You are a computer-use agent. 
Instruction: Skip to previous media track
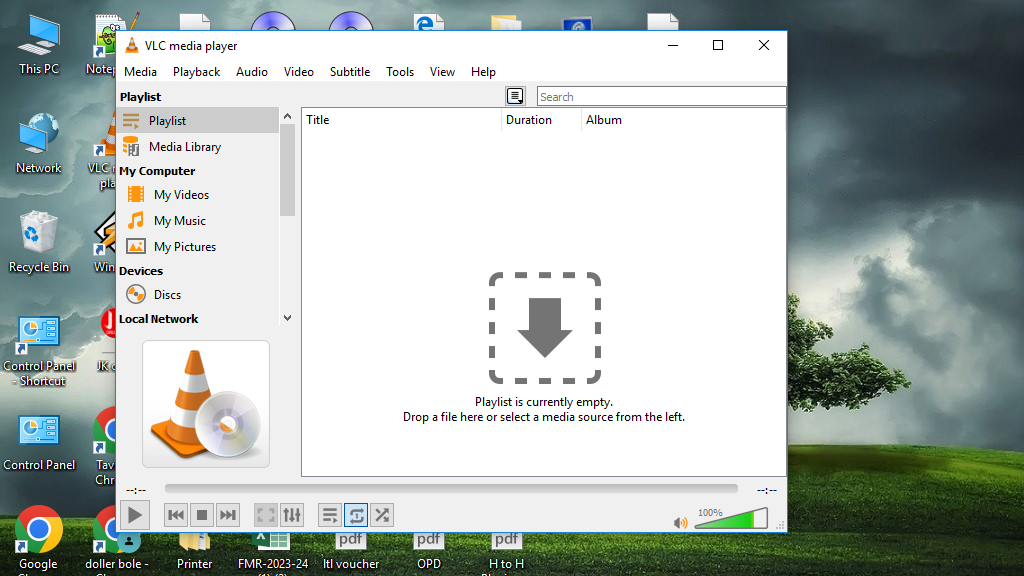pyautogui.click(x=176, y=515)
